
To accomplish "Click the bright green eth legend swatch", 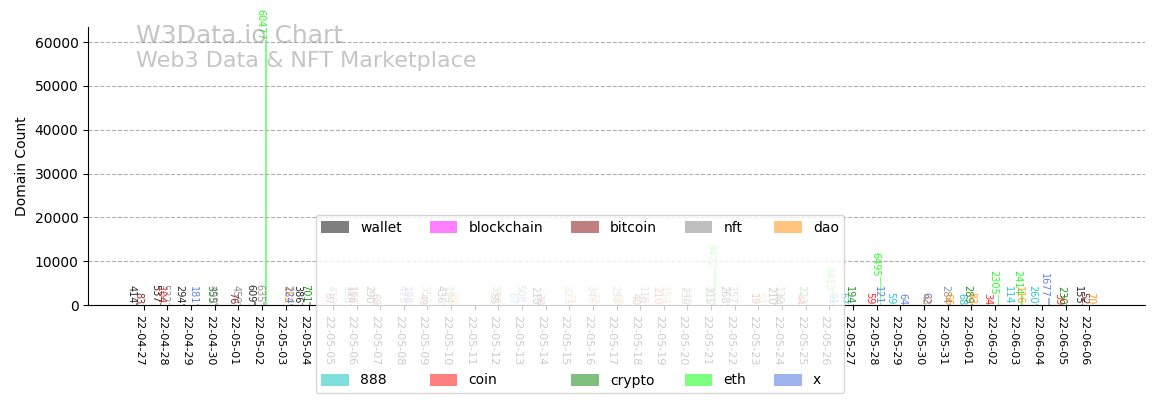I will pyautogui.click(x=699, y=380).
